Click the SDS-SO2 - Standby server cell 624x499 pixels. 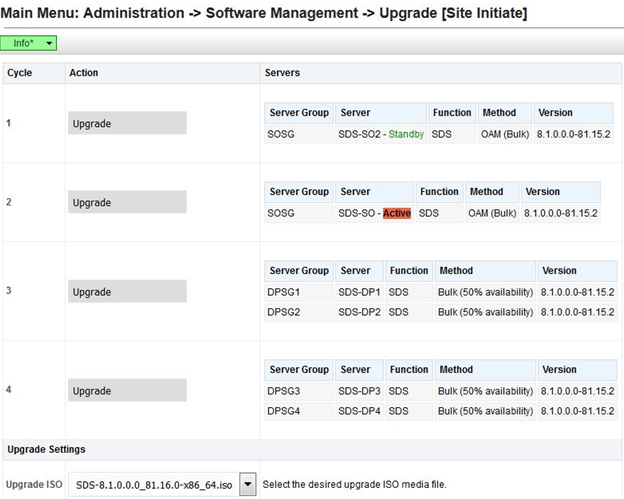[381, 134]
